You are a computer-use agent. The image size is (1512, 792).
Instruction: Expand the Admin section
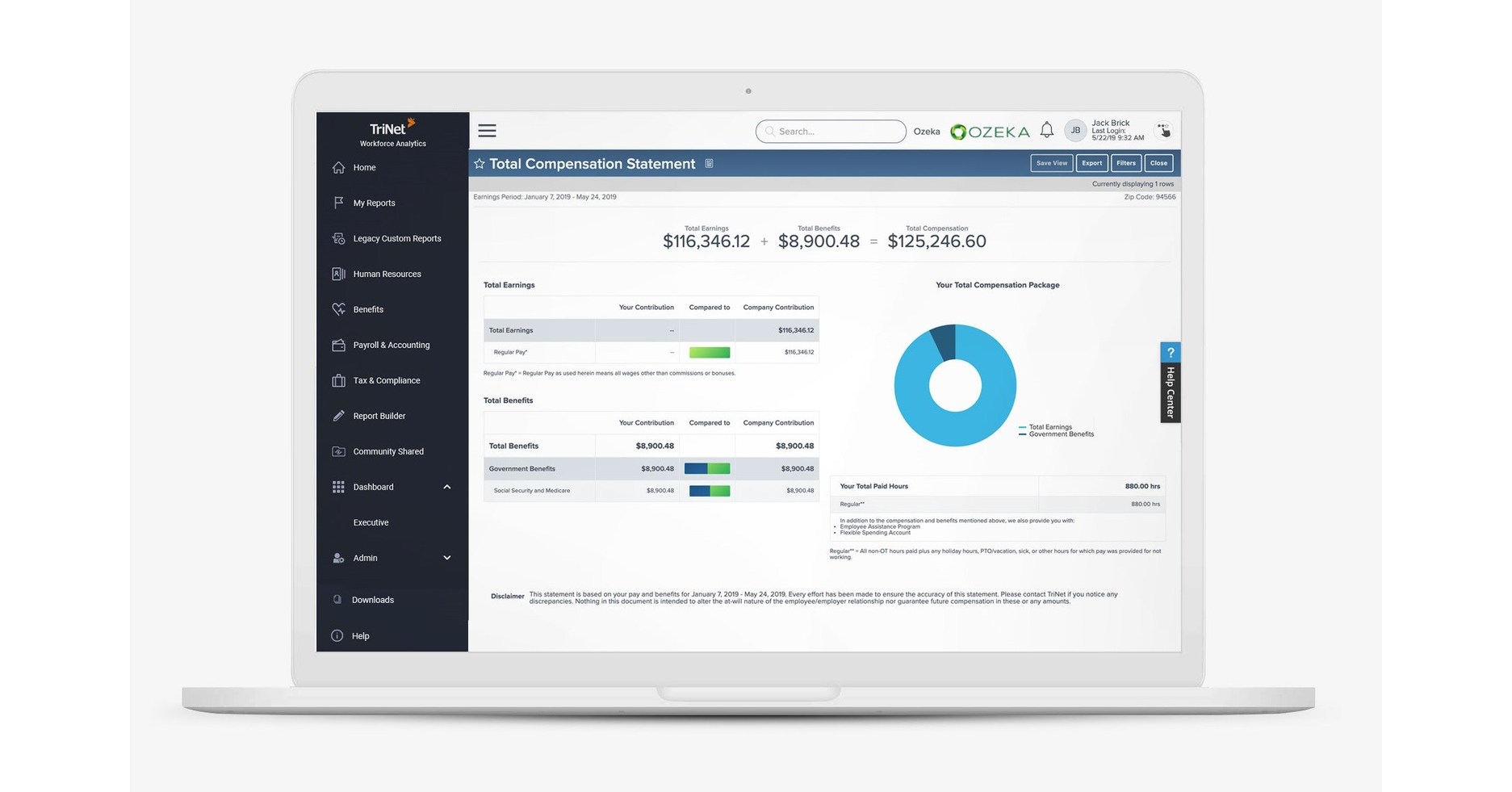click(447, 558)
